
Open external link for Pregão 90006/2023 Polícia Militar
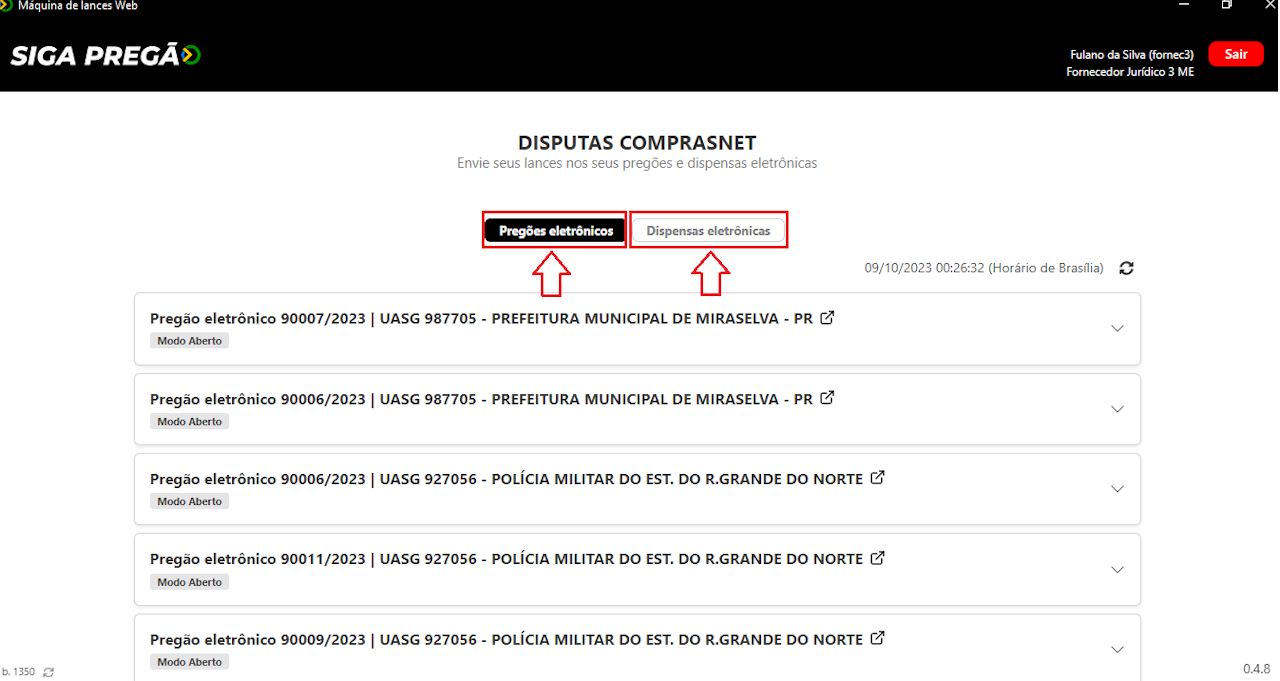point(877,478)
